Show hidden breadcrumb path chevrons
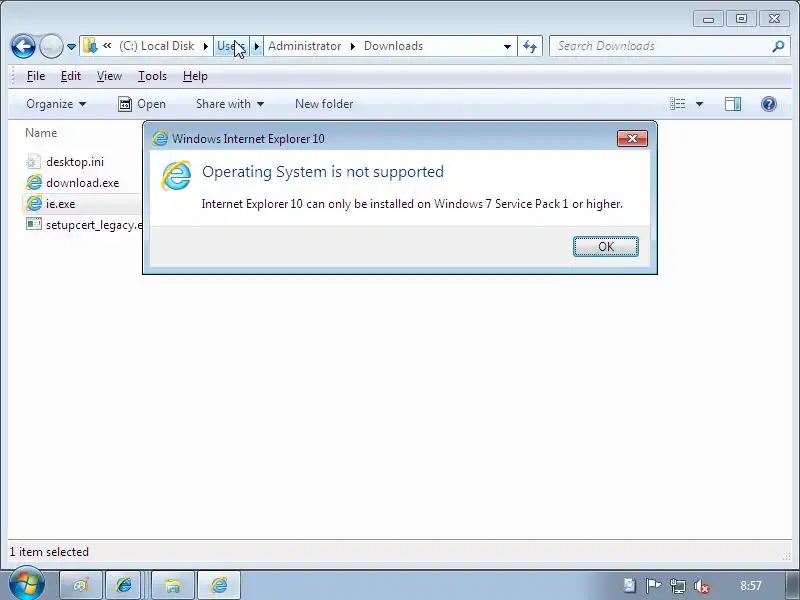Viewport: 800px width, 600px height. click(107, 46)
